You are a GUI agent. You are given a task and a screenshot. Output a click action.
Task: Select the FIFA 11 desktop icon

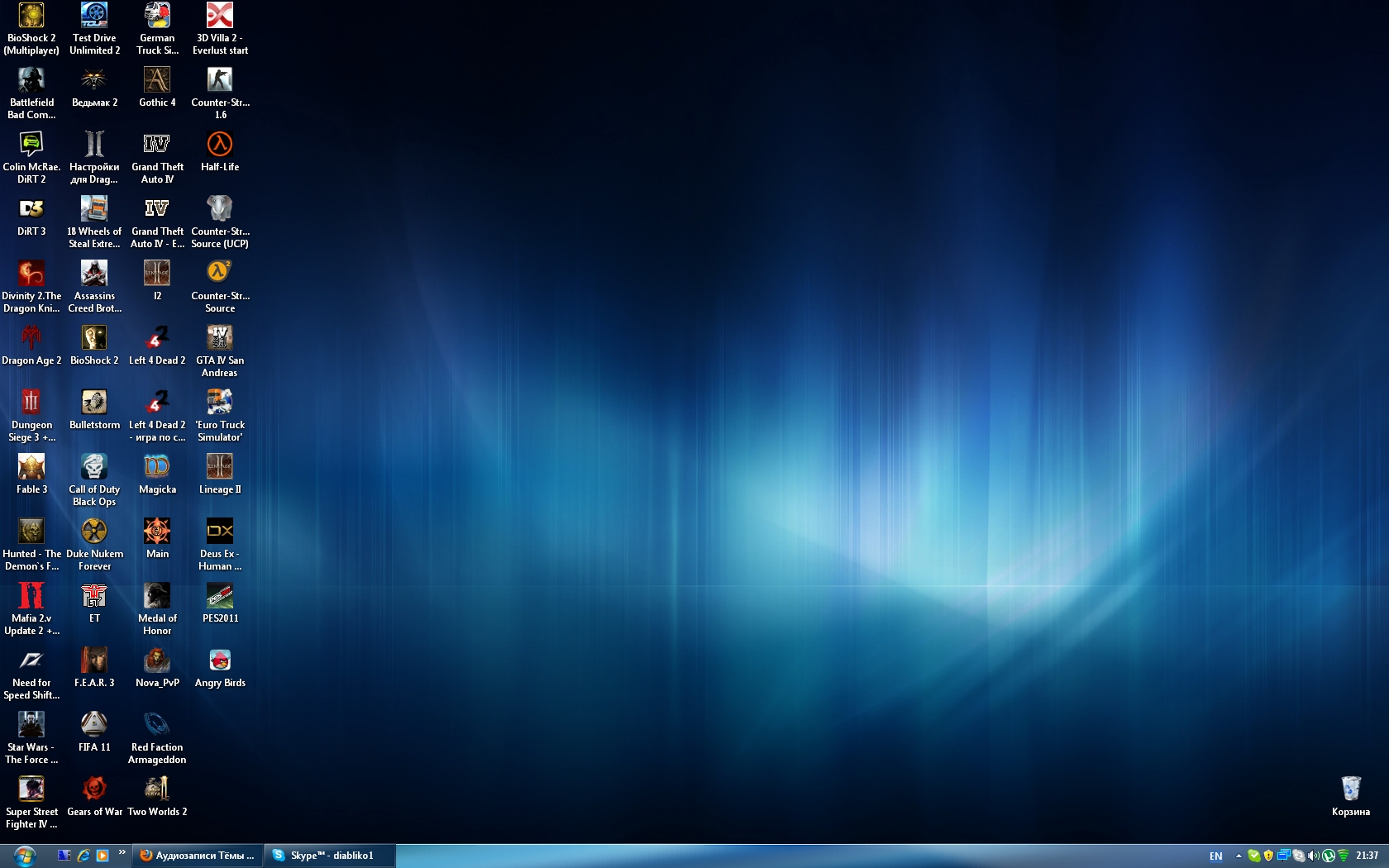pos(94,732)
